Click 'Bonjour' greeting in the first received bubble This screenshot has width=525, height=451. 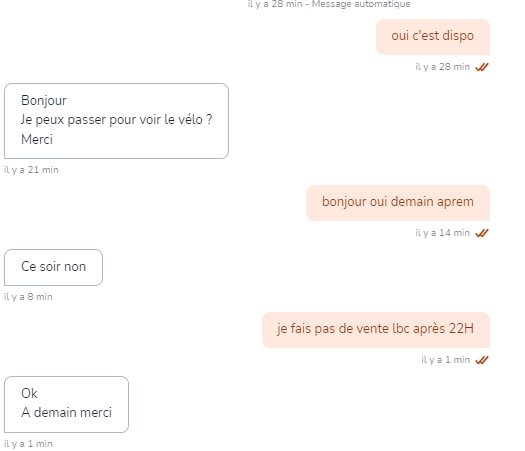click(44, 101)
